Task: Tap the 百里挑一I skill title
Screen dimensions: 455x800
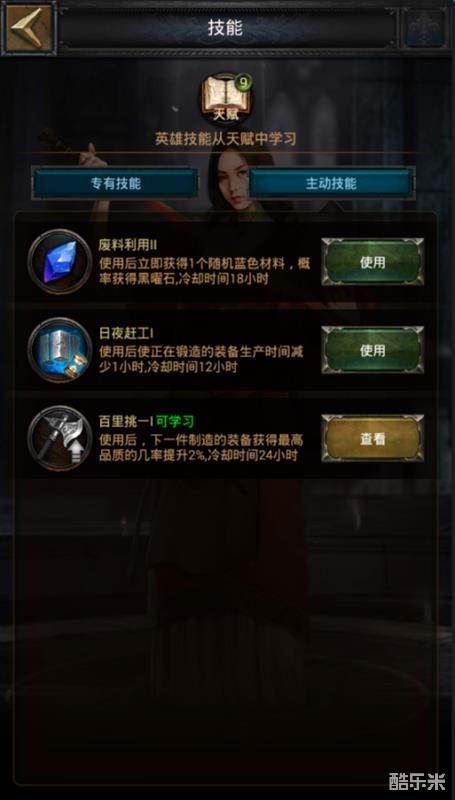Action: pos(125,421)
